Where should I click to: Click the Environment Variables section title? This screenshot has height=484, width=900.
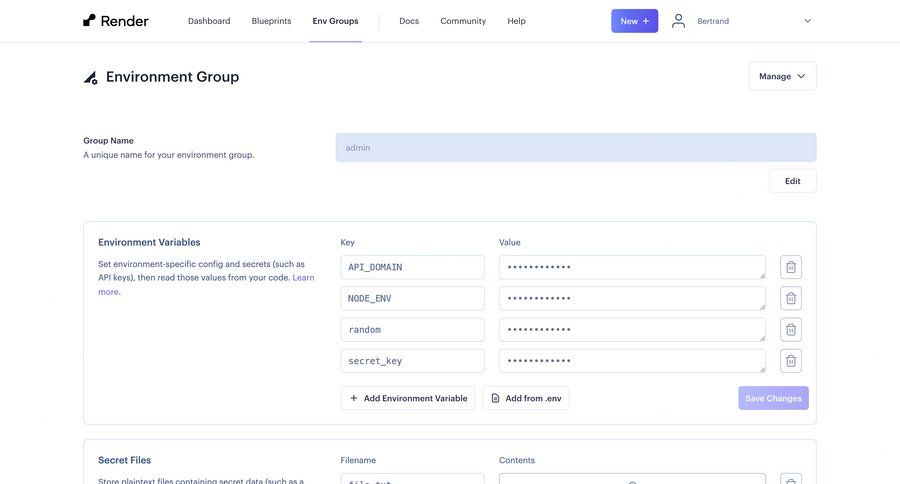pyautogui.click(x=149, y=242)
